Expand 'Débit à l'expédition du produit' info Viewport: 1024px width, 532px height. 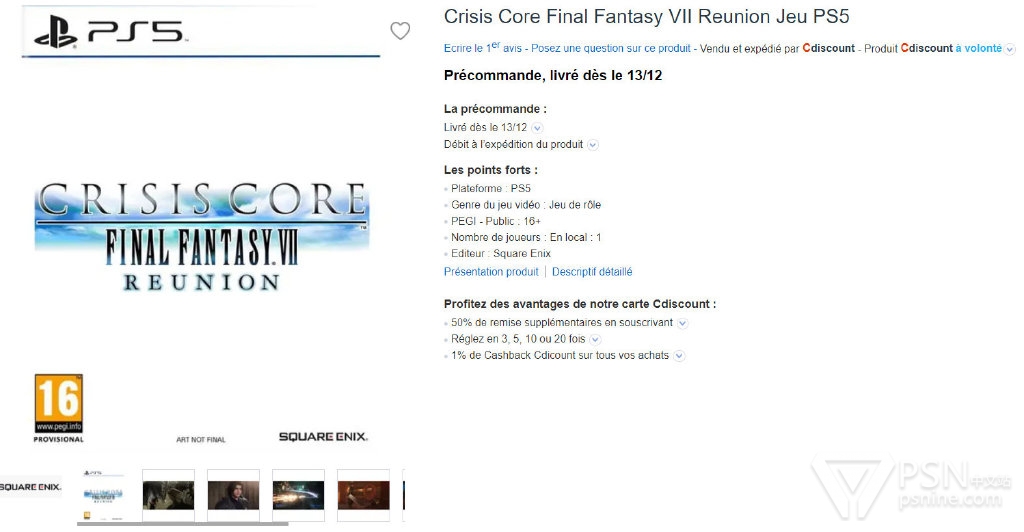pyautogui.click(x=592, y=145)
